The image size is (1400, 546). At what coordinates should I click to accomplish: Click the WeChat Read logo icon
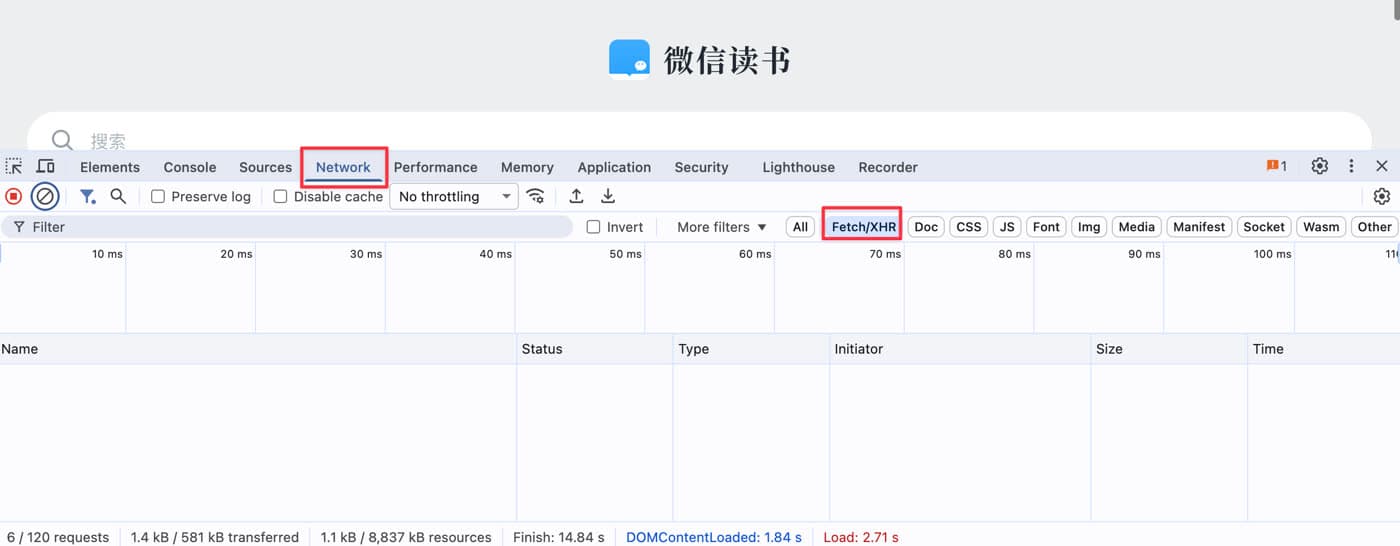(629, 58)
